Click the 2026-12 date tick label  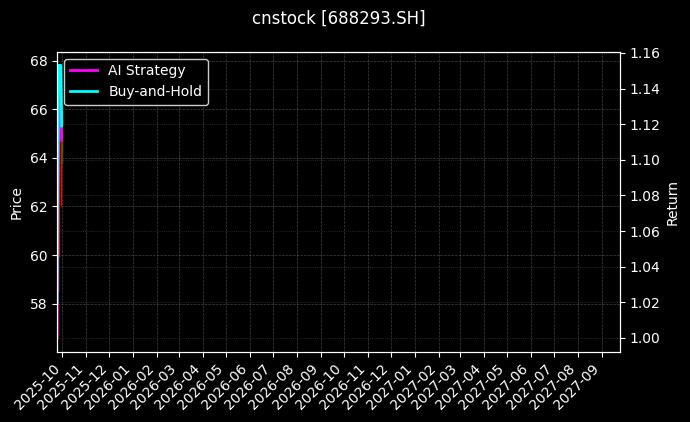click(x=371, y=383)
